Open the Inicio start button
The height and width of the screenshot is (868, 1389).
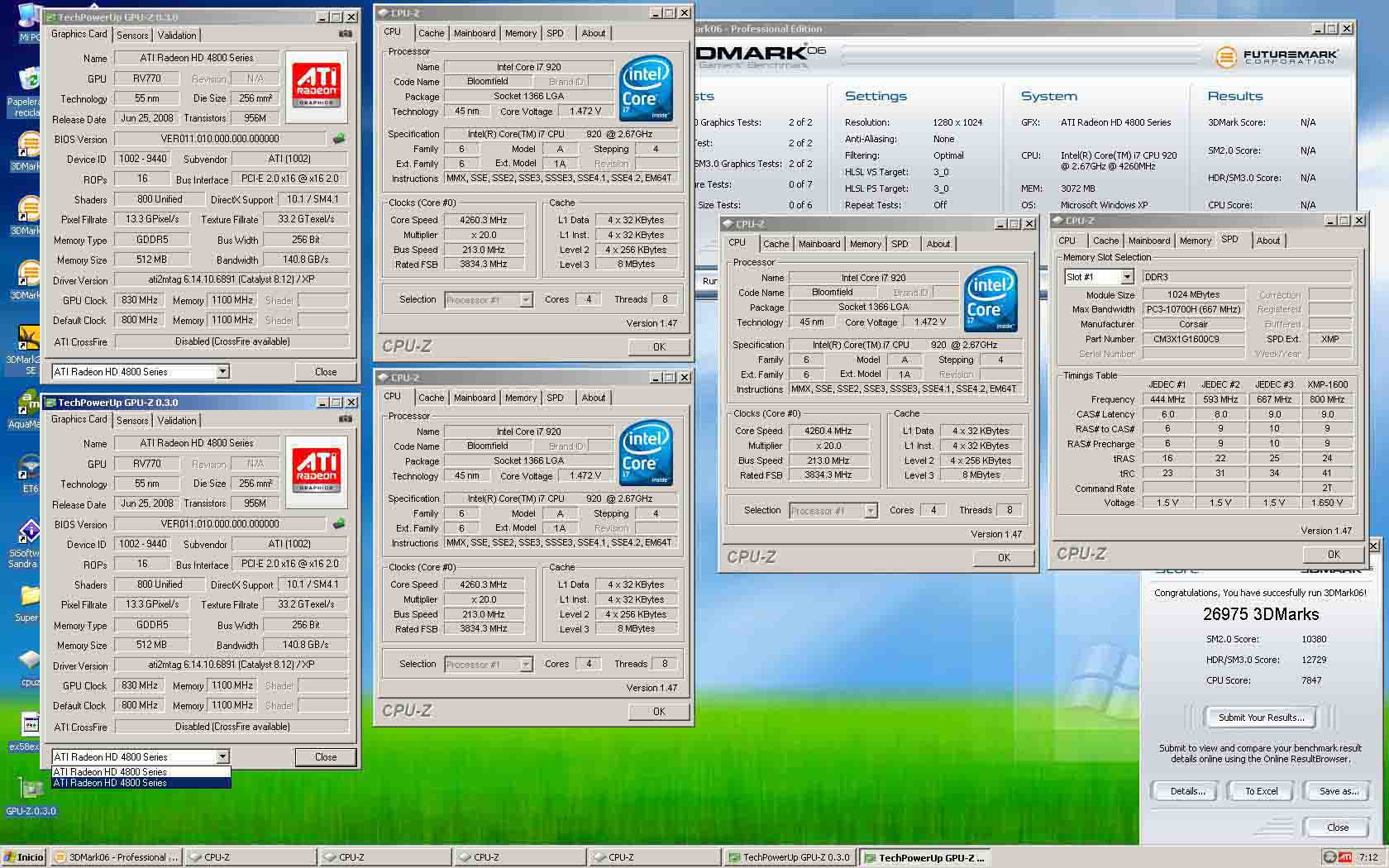click(x=24, y=857)
